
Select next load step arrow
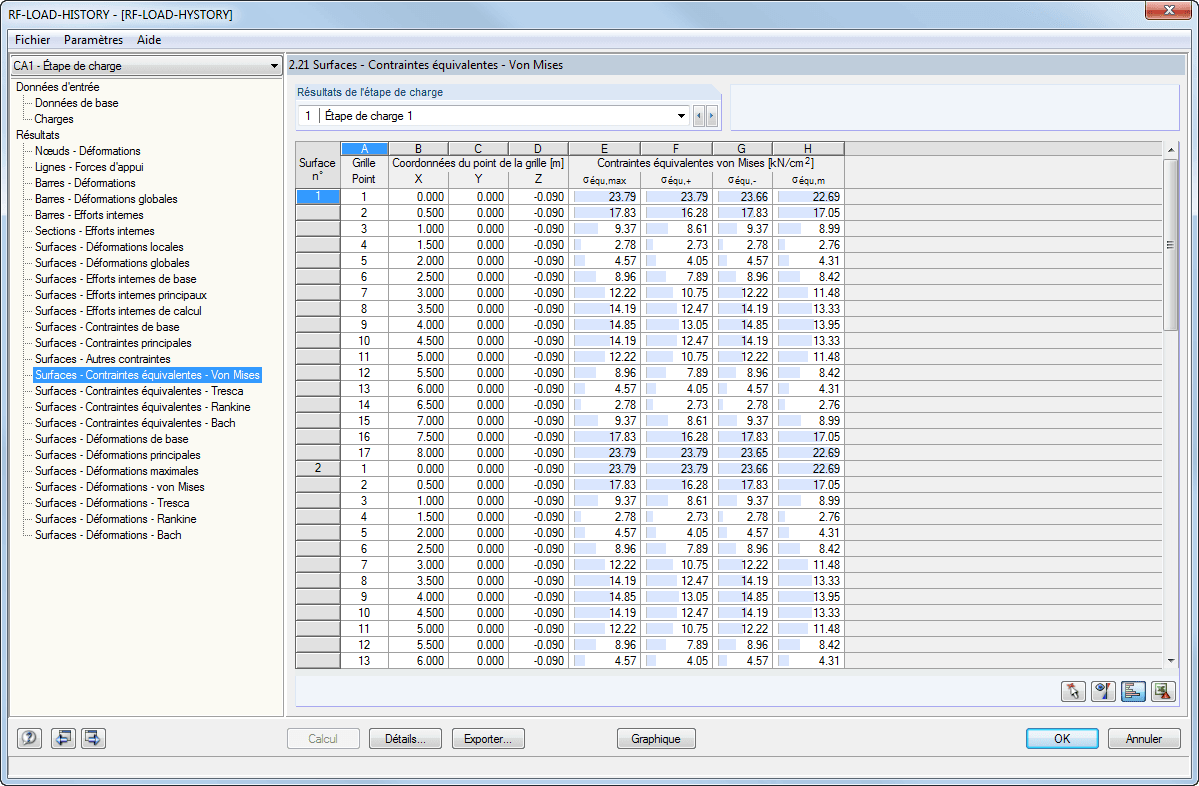click(x=711, y=116)
